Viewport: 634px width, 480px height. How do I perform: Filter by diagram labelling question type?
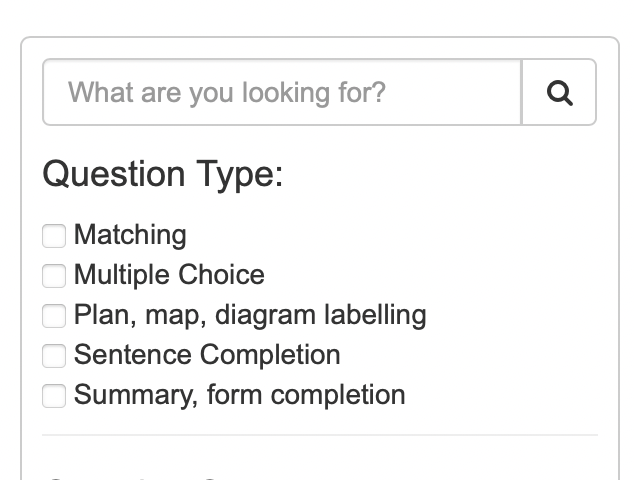54,316
